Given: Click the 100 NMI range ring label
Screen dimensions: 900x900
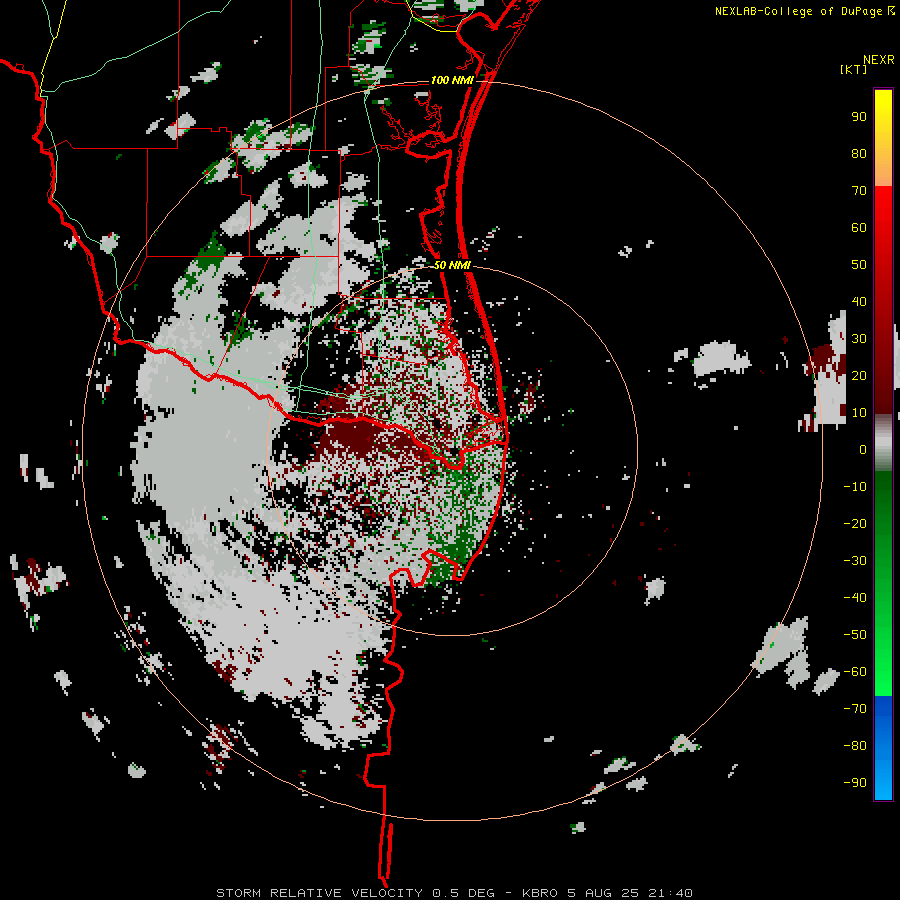Looking at the screenshot, I should point(452,80).
